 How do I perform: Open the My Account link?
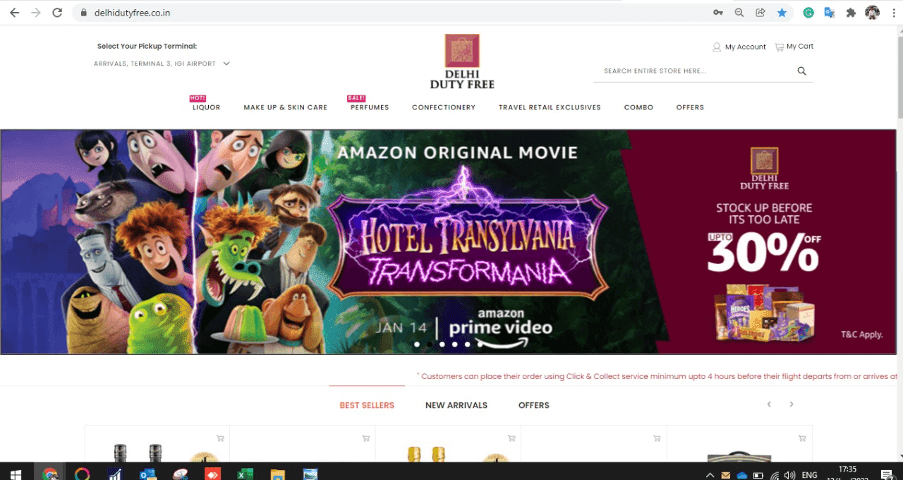point(739,47)
